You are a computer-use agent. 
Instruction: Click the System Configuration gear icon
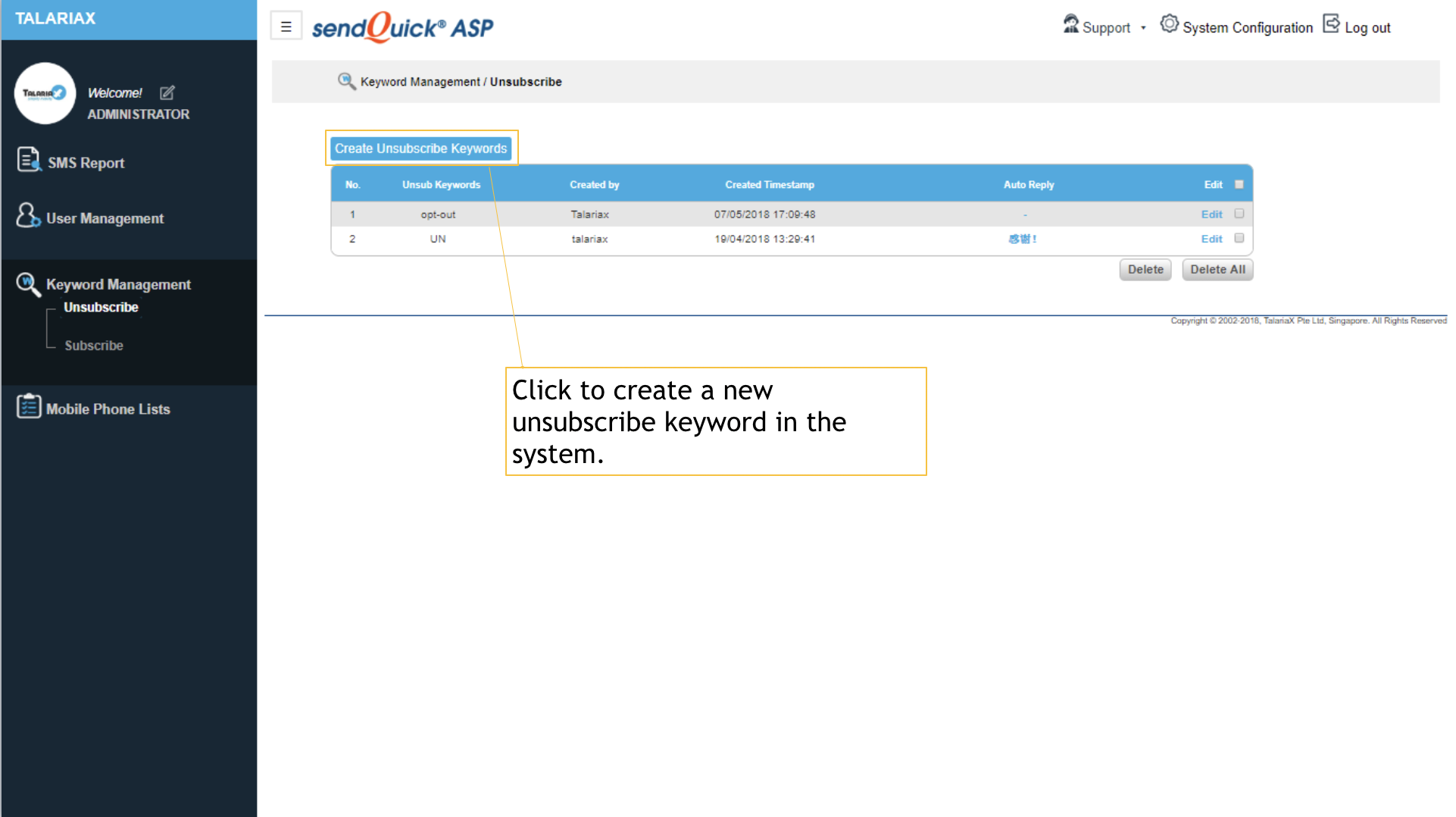point(1170,24)
